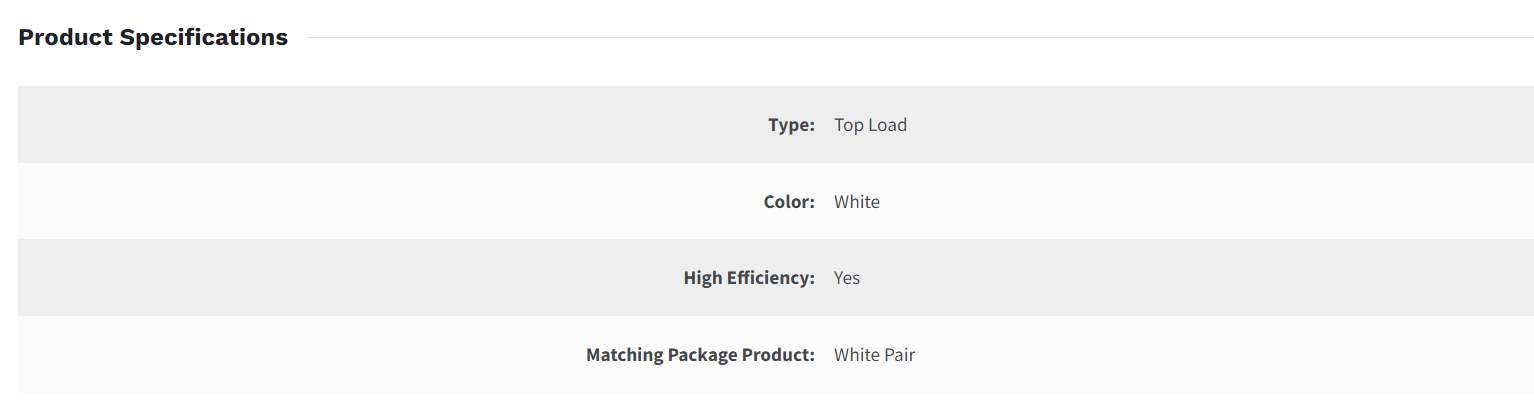Click the word High in the High Efficiency label
The image size is (1534, 411).
pos(703,278)
